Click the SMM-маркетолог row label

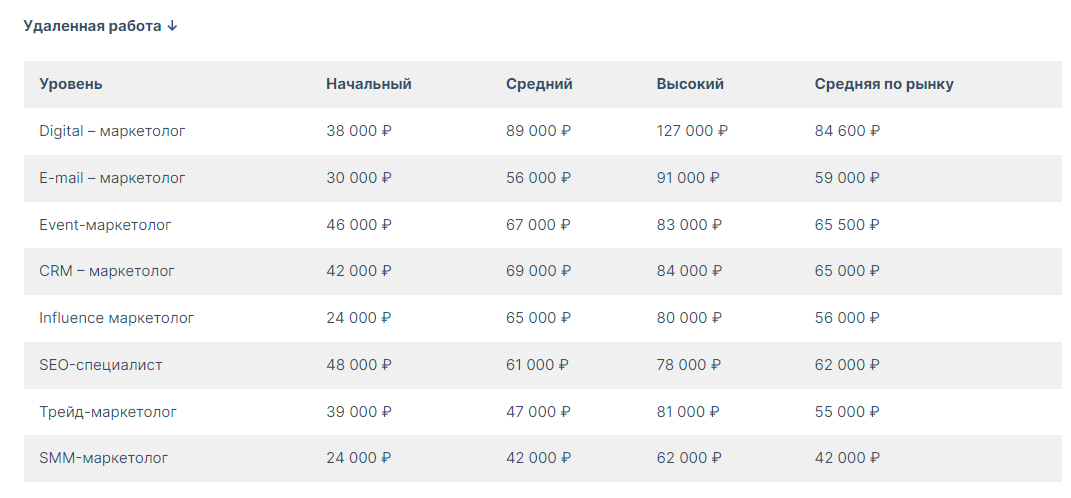coord(103,458)
